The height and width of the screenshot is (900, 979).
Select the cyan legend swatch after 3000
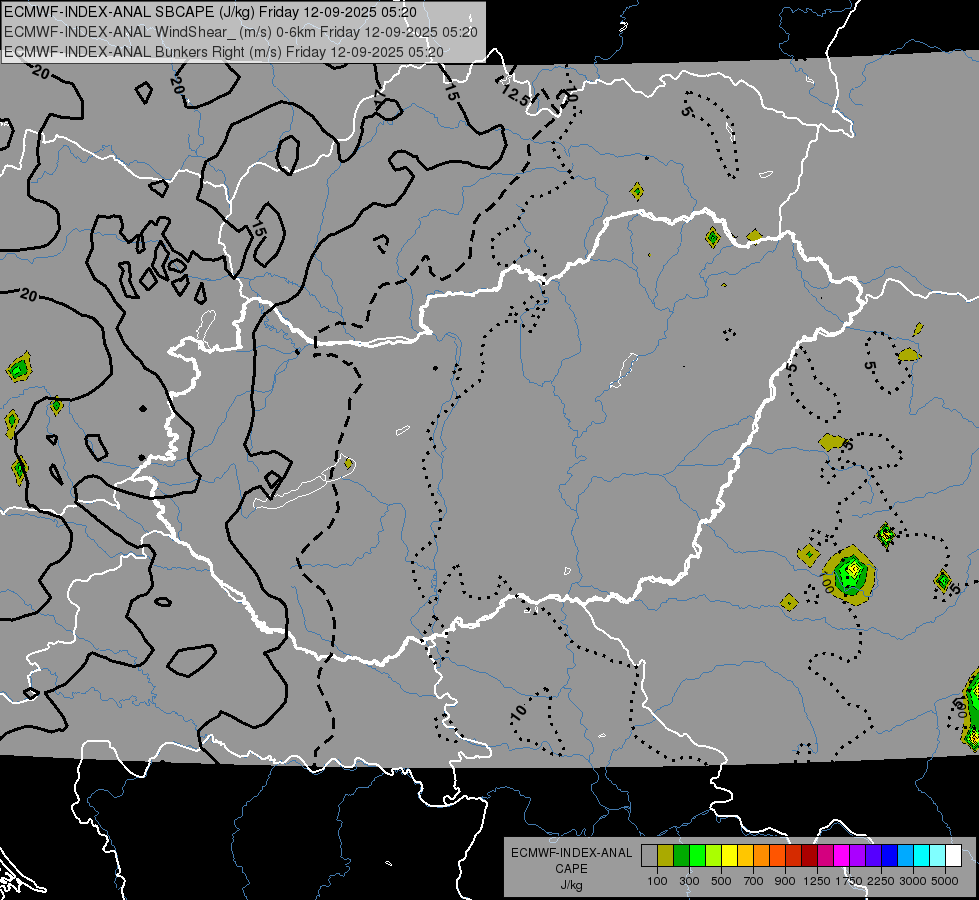[x=922, y=856]
